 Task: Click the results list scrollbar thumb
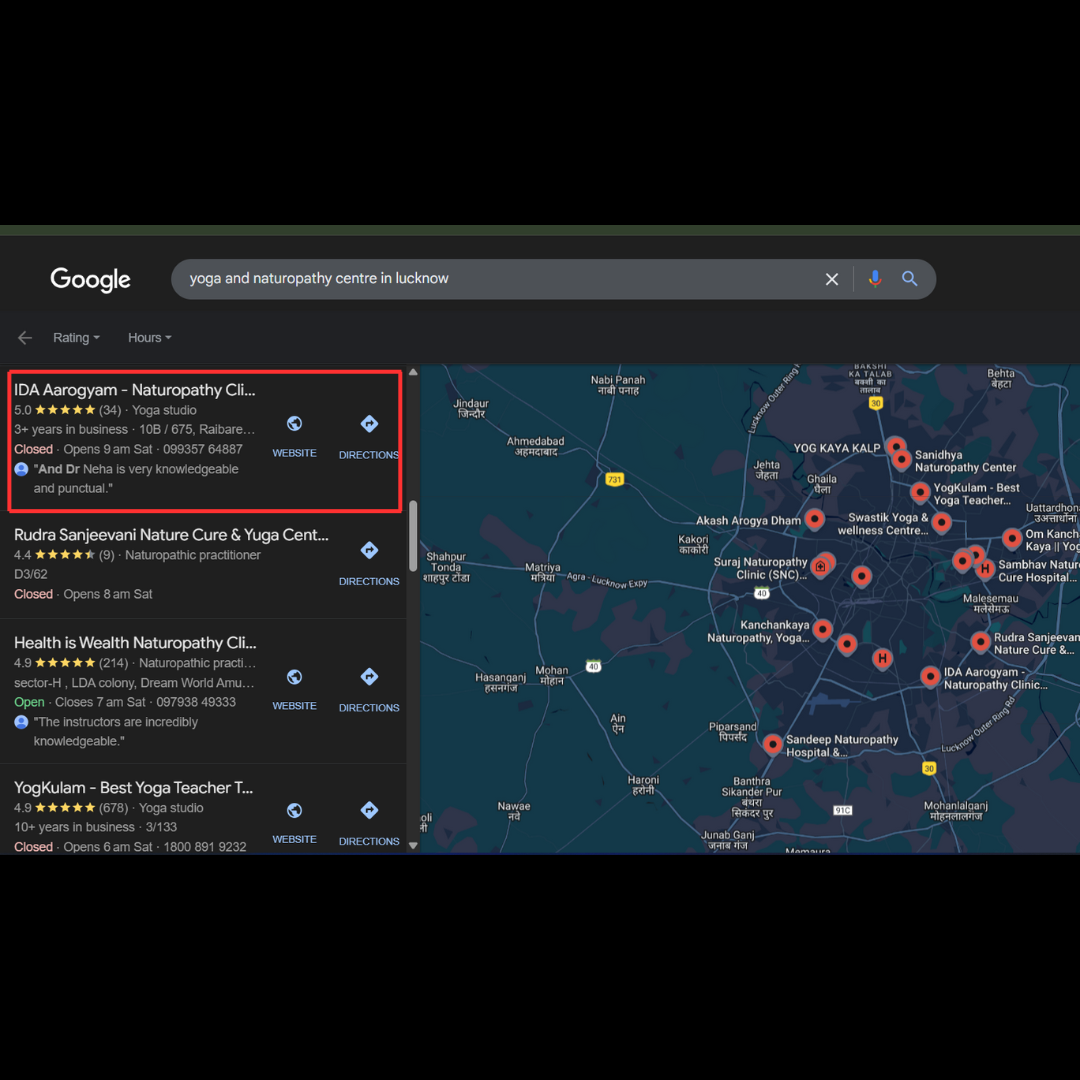[x=413, y=536]
